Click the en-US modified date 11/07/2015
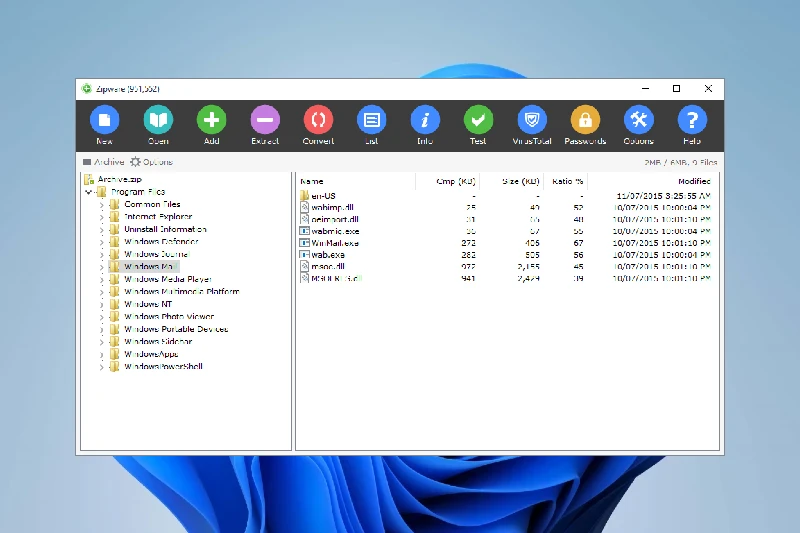This screenshot has height=533, width=800. click(x=664, y=196)
